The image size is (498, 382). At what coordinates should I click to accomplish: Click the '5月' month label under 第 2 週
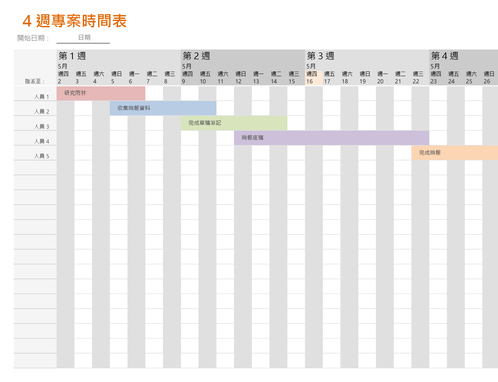(x=187, y=66)
